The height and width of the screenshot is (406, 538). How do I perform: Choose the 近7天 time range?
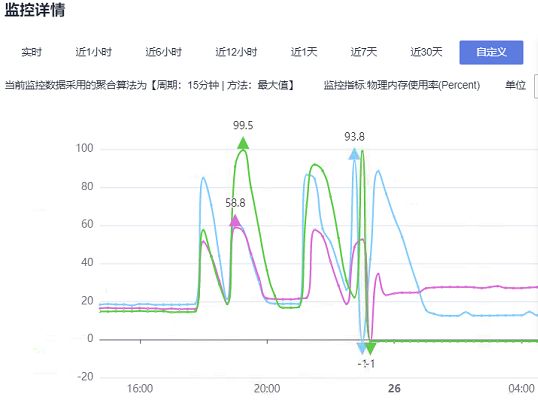pyautogui.click(x=364, y=52)
